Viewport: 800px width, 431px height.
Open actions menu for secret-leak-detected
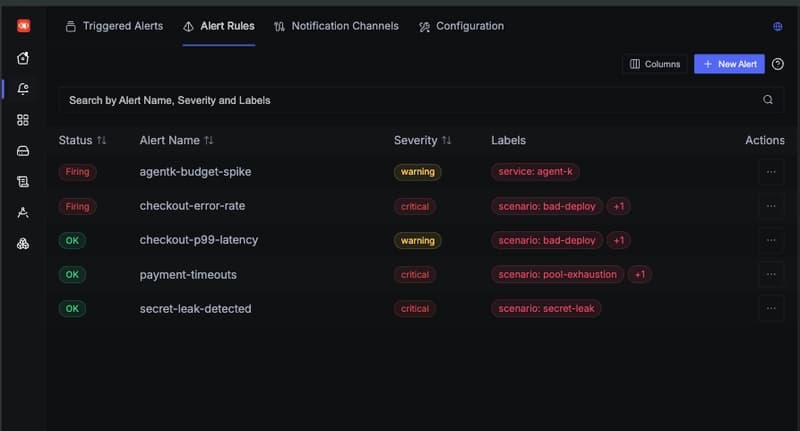tap(771, 309)
